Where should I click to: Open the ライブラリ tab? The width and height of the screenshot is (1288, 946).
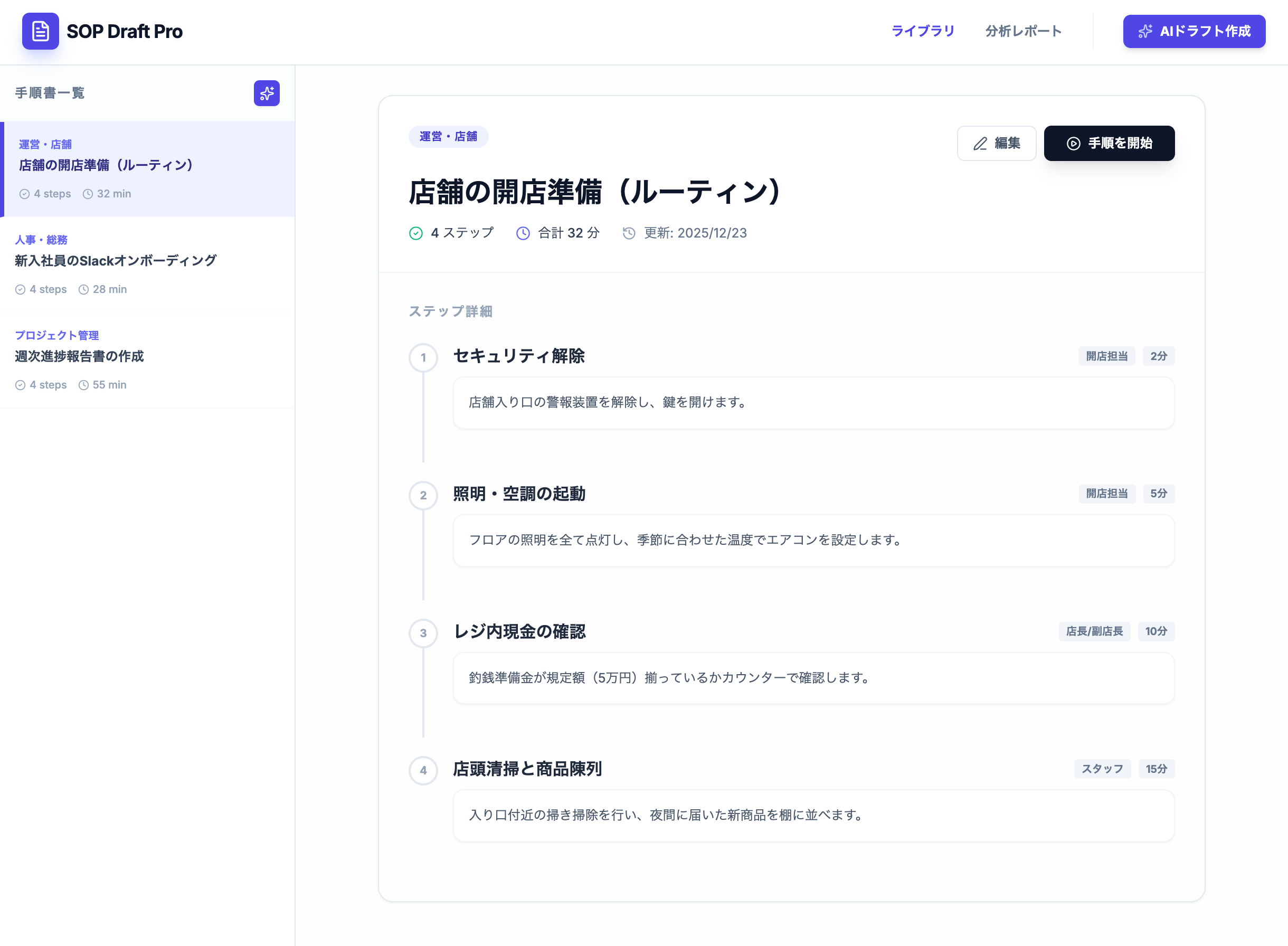922,31
